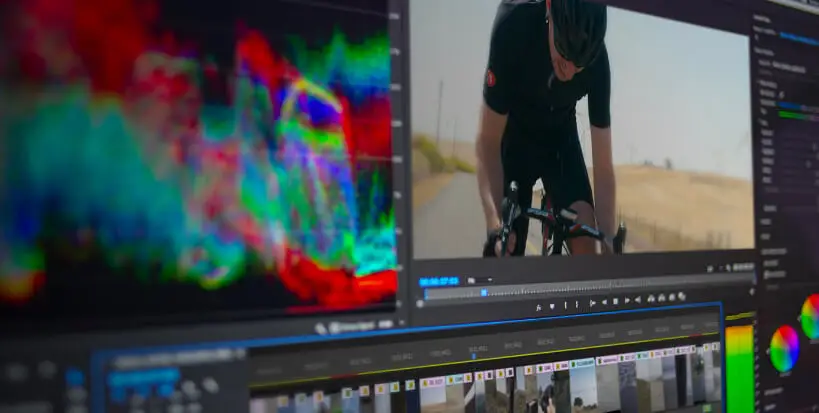Step back one frame
The image size is (819, 413).
coord(604,302)
